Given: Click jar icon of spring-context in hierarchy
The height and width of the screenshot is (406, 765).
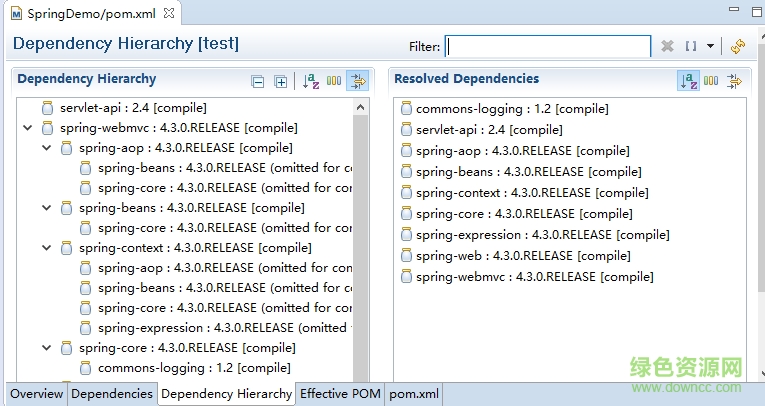Looking at the screenshot, I should pyautogui.click(x=66, y=248).
